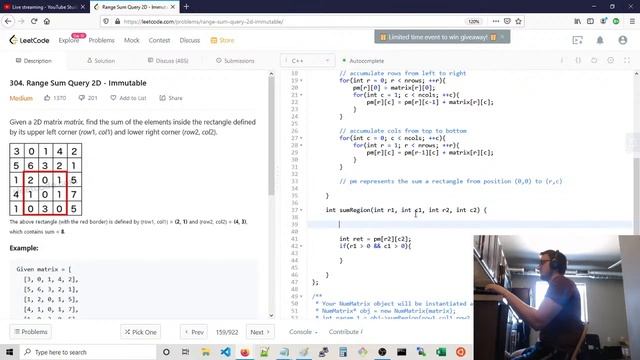Go to browser home page
The height and width of the screenshot is (360, 640).
(47, 21)
